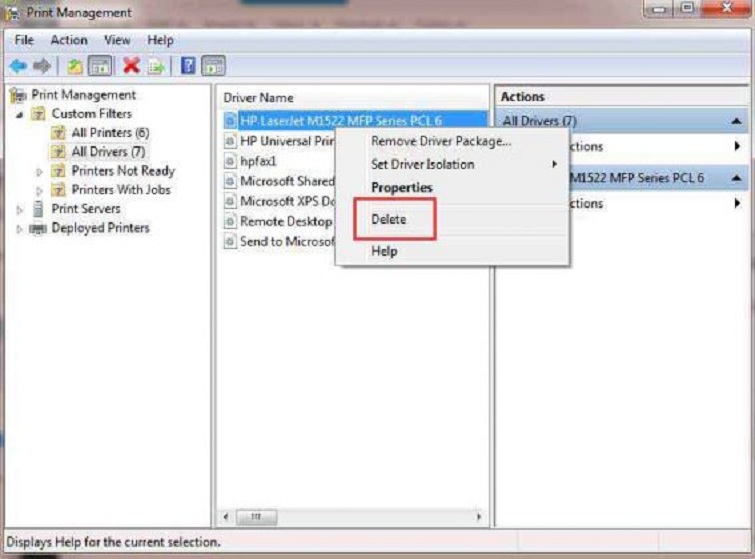
Task: Select All Printers (6) filter
Action: point(109,133)
